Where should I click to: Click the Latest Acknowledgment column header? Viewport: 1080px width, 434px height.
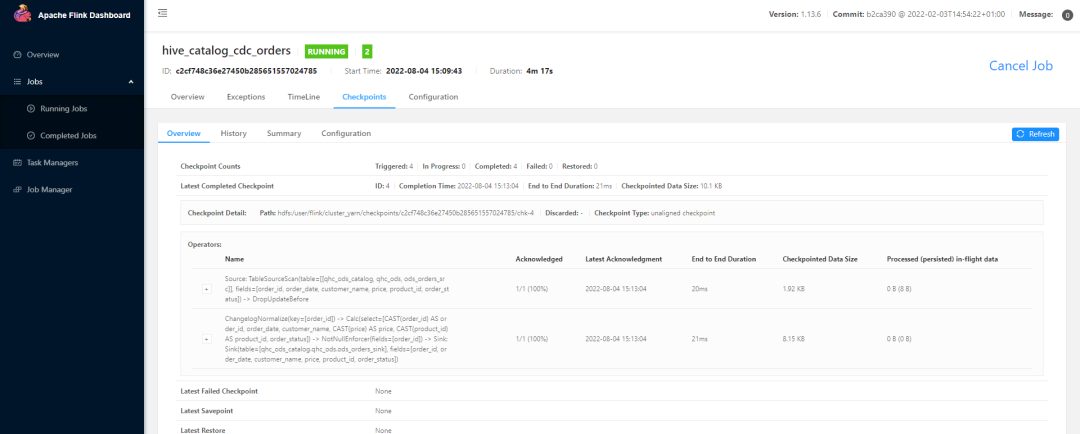[624, 259]
